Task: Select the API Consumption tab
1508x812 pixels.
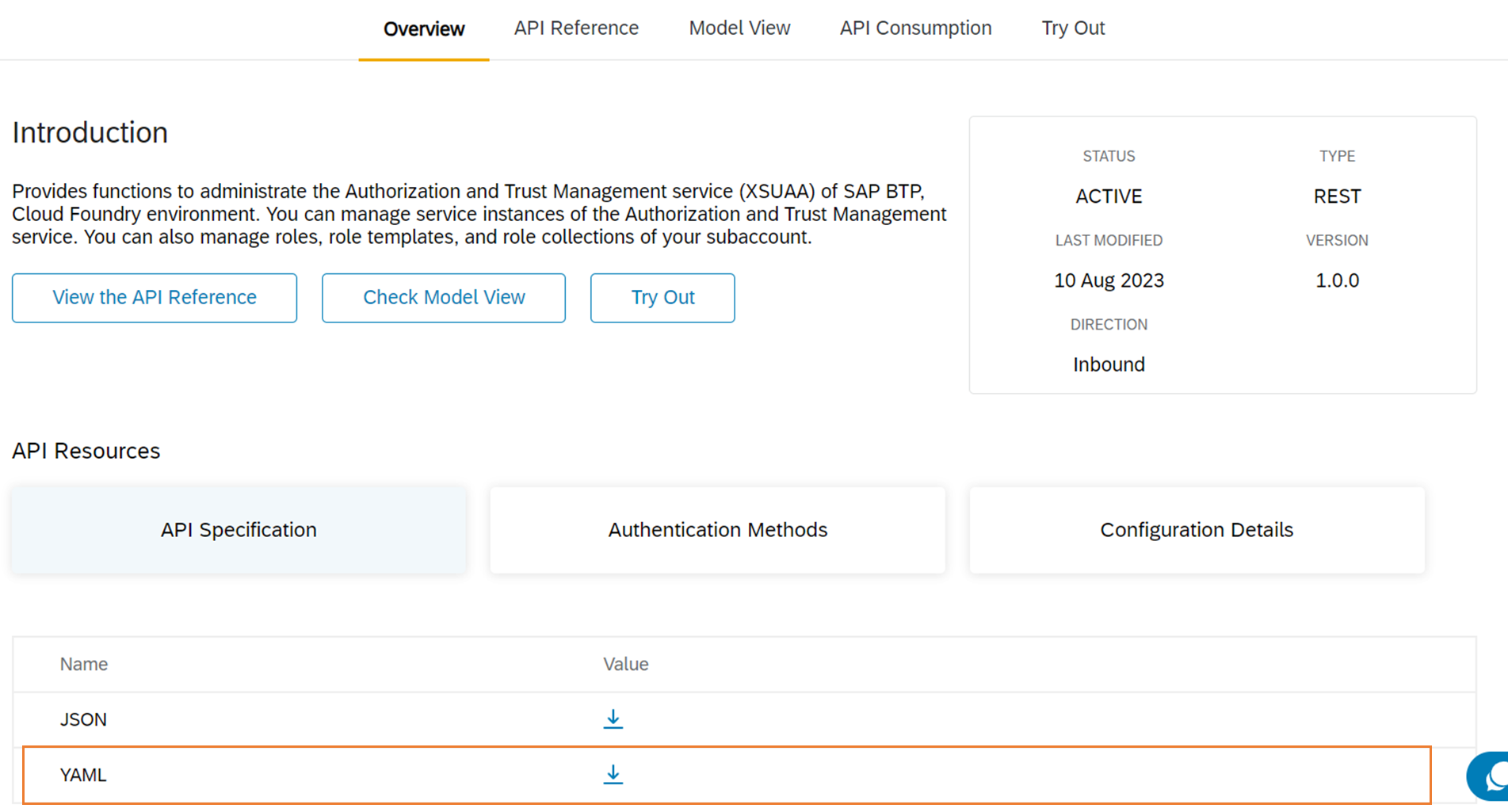Action: (x=915, y=29)
